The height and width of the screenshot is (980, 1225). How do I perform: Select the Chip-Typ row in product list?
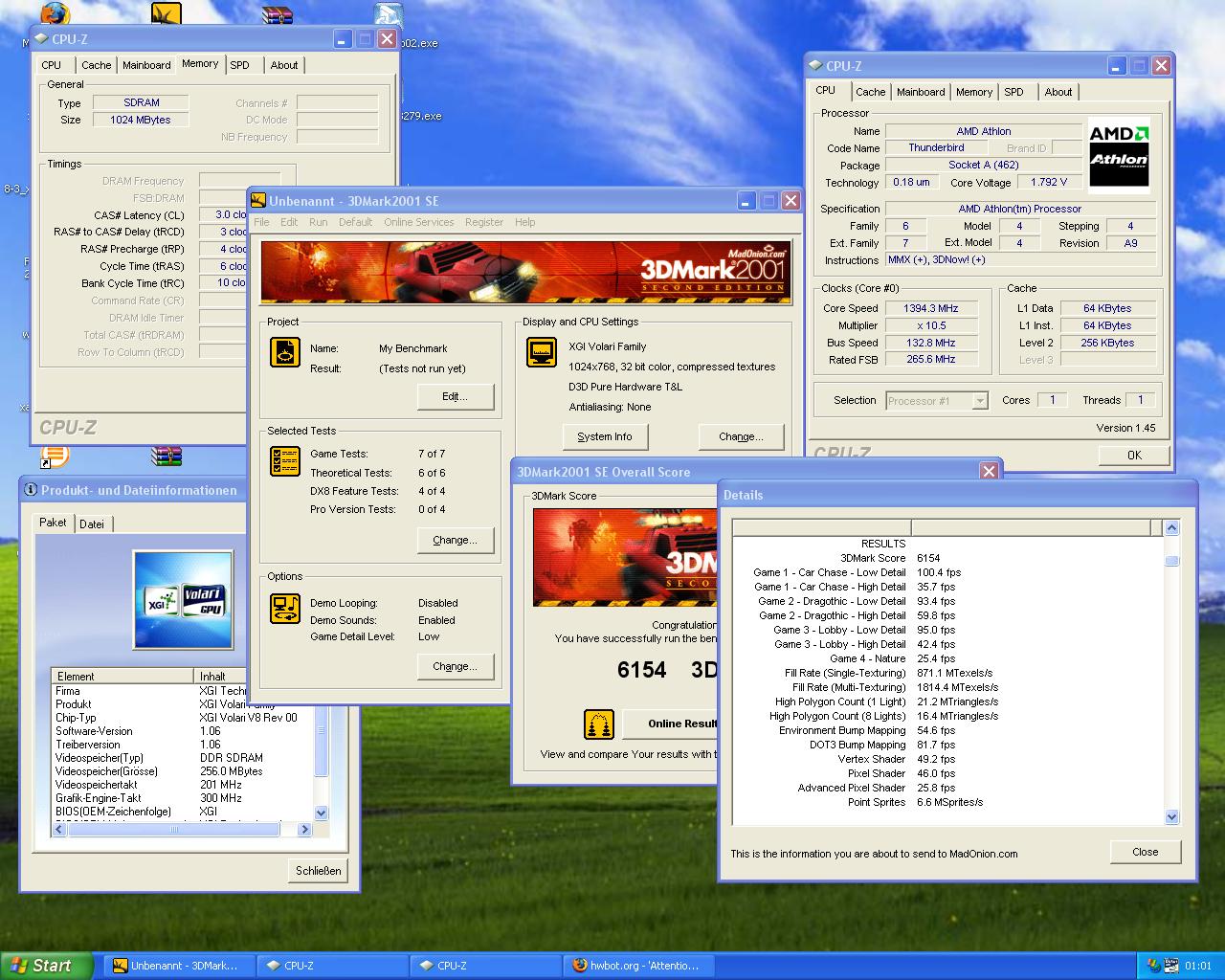point(182,718)
